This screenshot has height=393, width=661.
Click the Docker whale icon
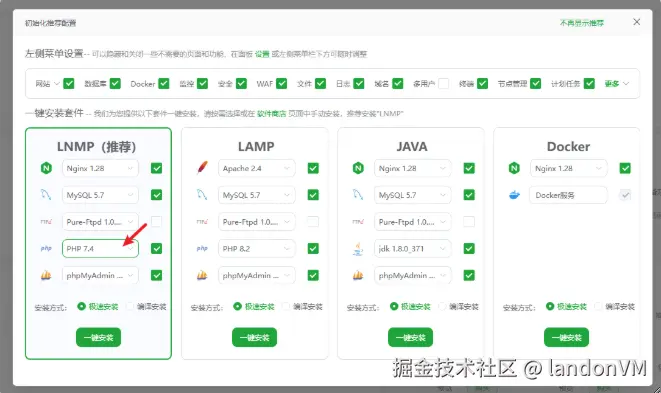pyautogui.click(x=514, y=195)
